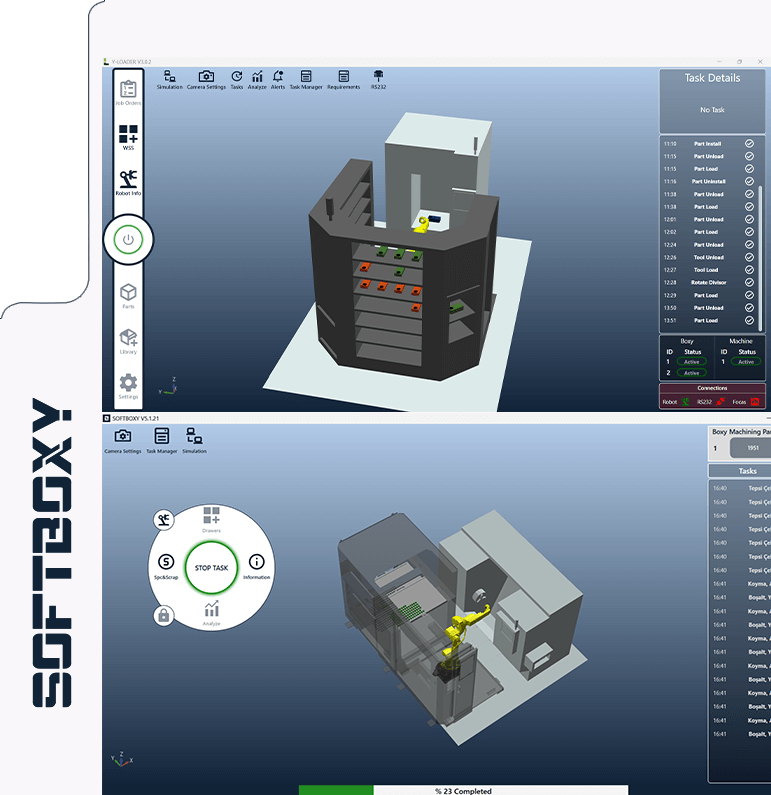Open the Robot Info panel in the sidebar

pos(128,182)
